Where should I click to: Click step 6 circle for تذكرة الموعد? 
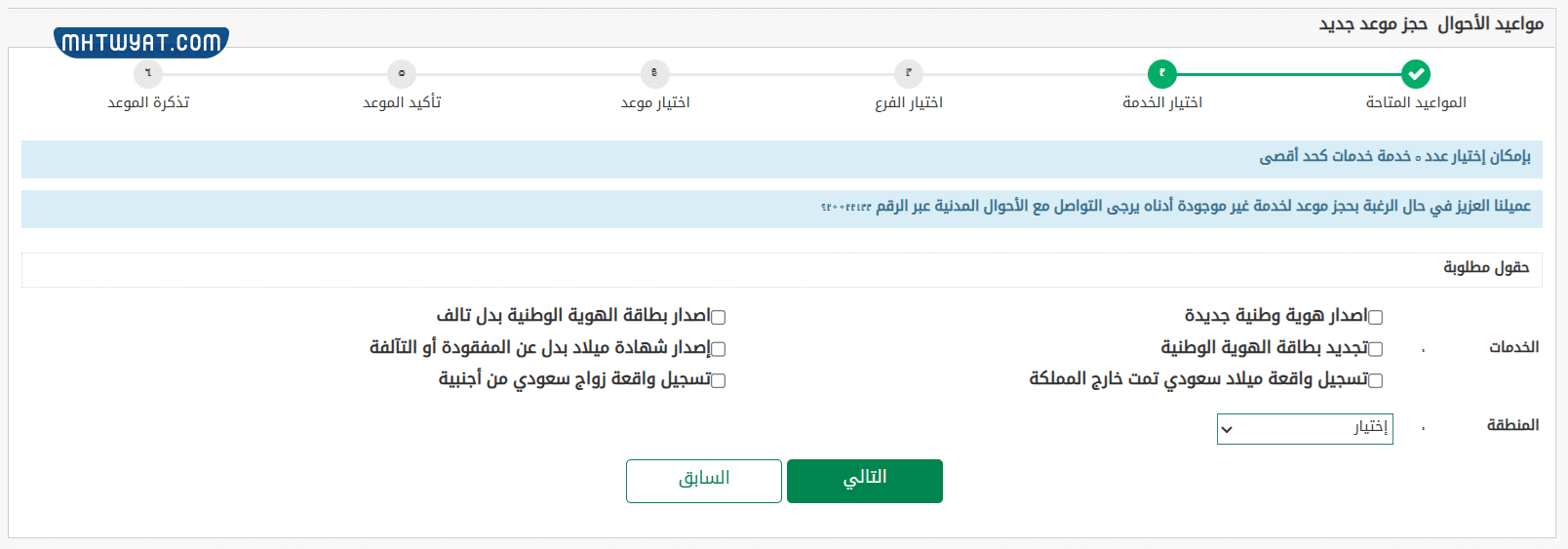coord(147,74)
